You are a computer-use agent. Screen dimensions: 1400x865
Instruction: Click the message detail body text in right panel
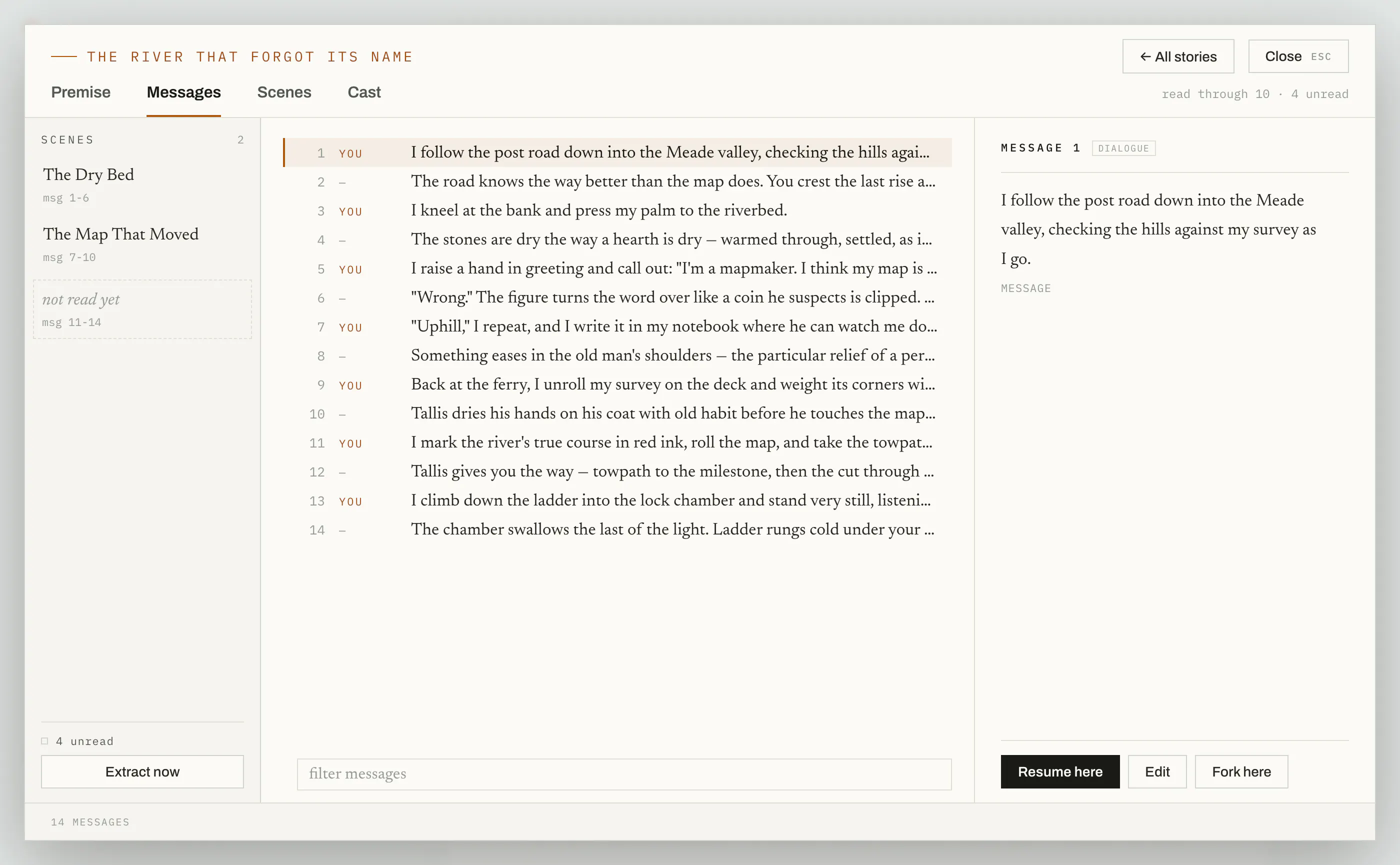coord(1158,229)
